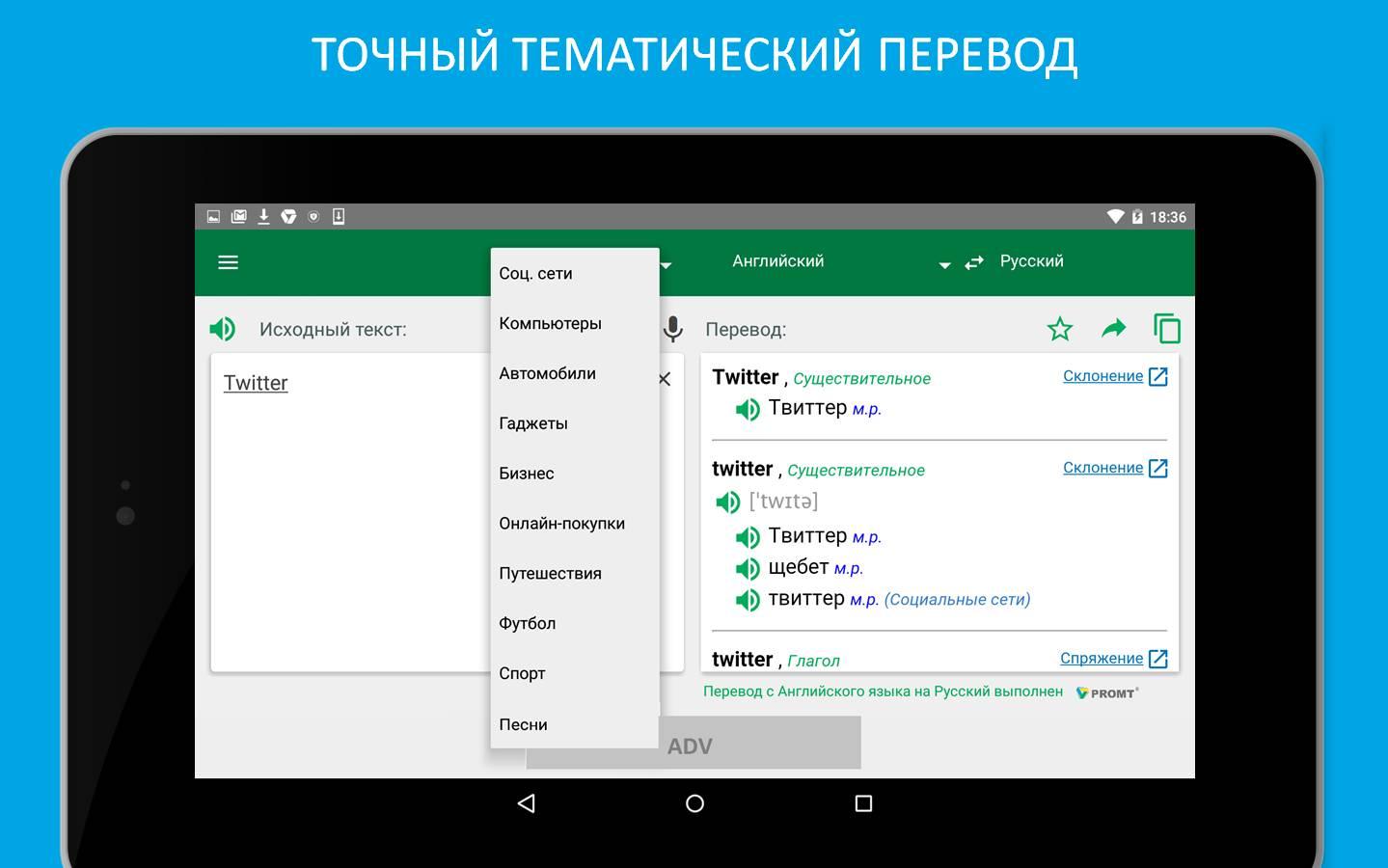The height and width of the screenshot is (868, 1388).
Task: Select Футбол from the topic list
Action: tap(527, 624)
